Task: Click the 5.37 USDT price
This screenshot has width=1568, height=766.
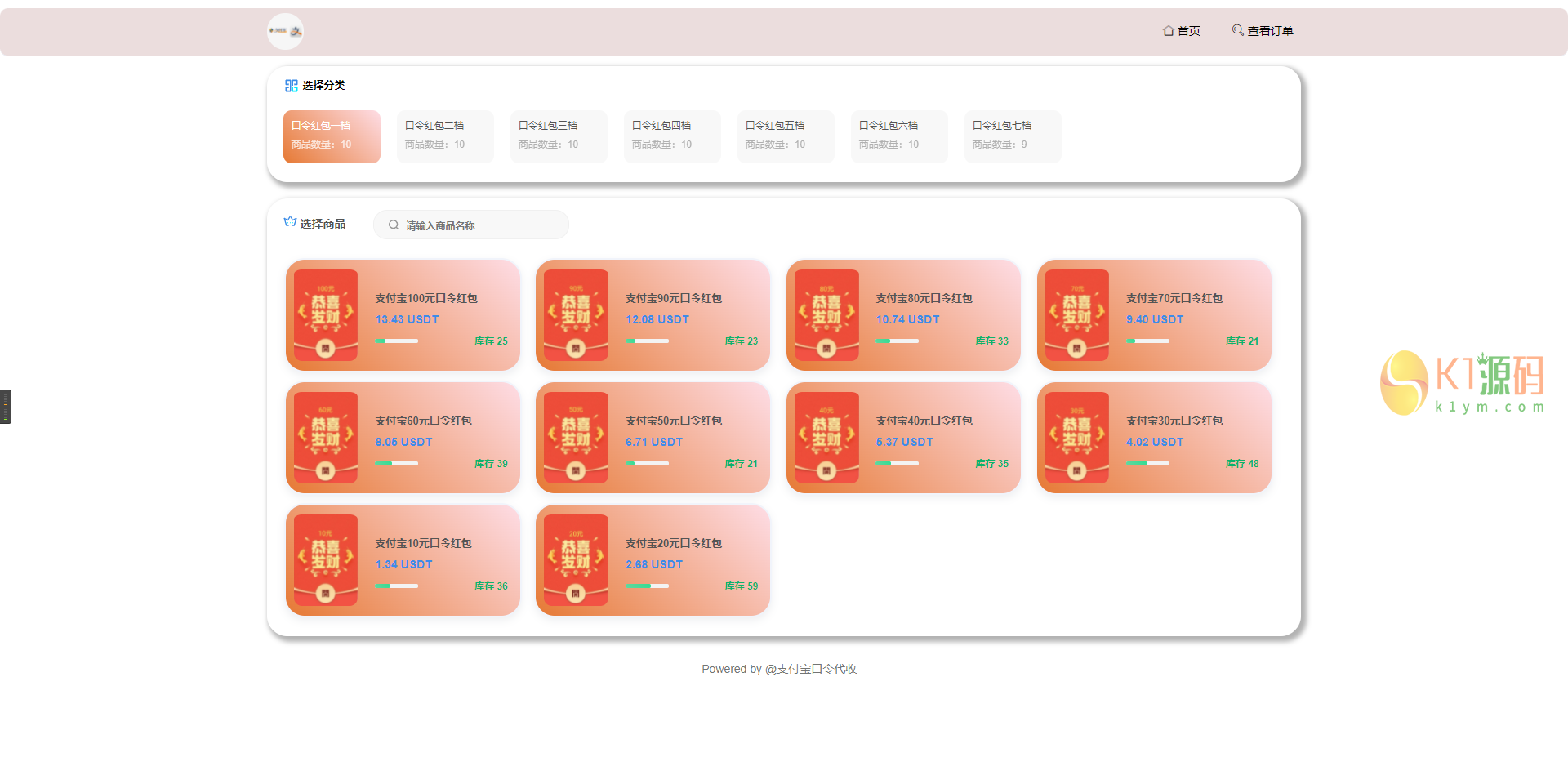Action: tap(905, 442)
